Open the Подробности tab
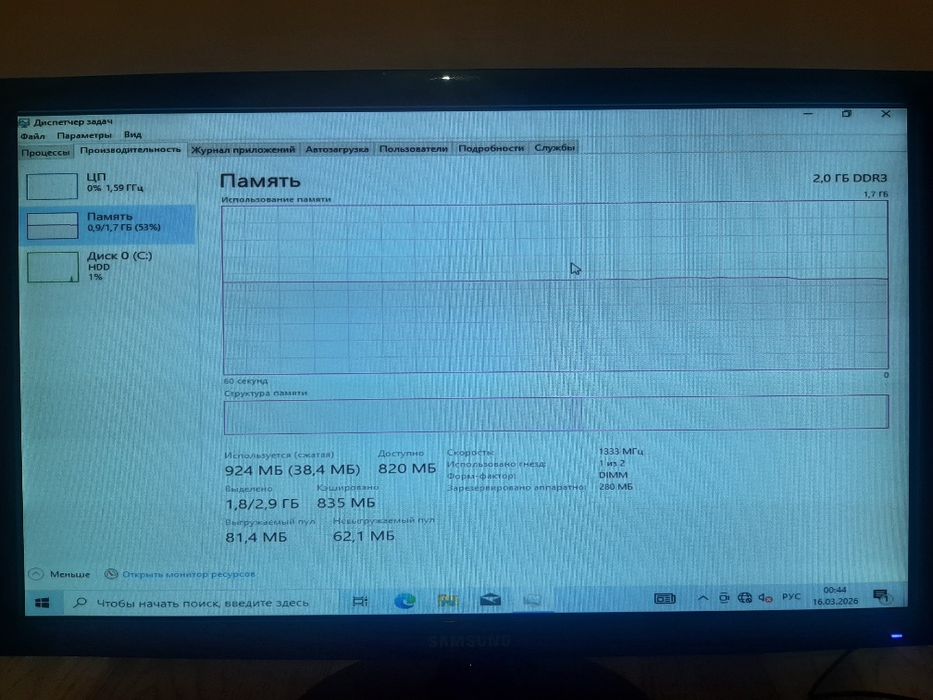 click(491, 148)
